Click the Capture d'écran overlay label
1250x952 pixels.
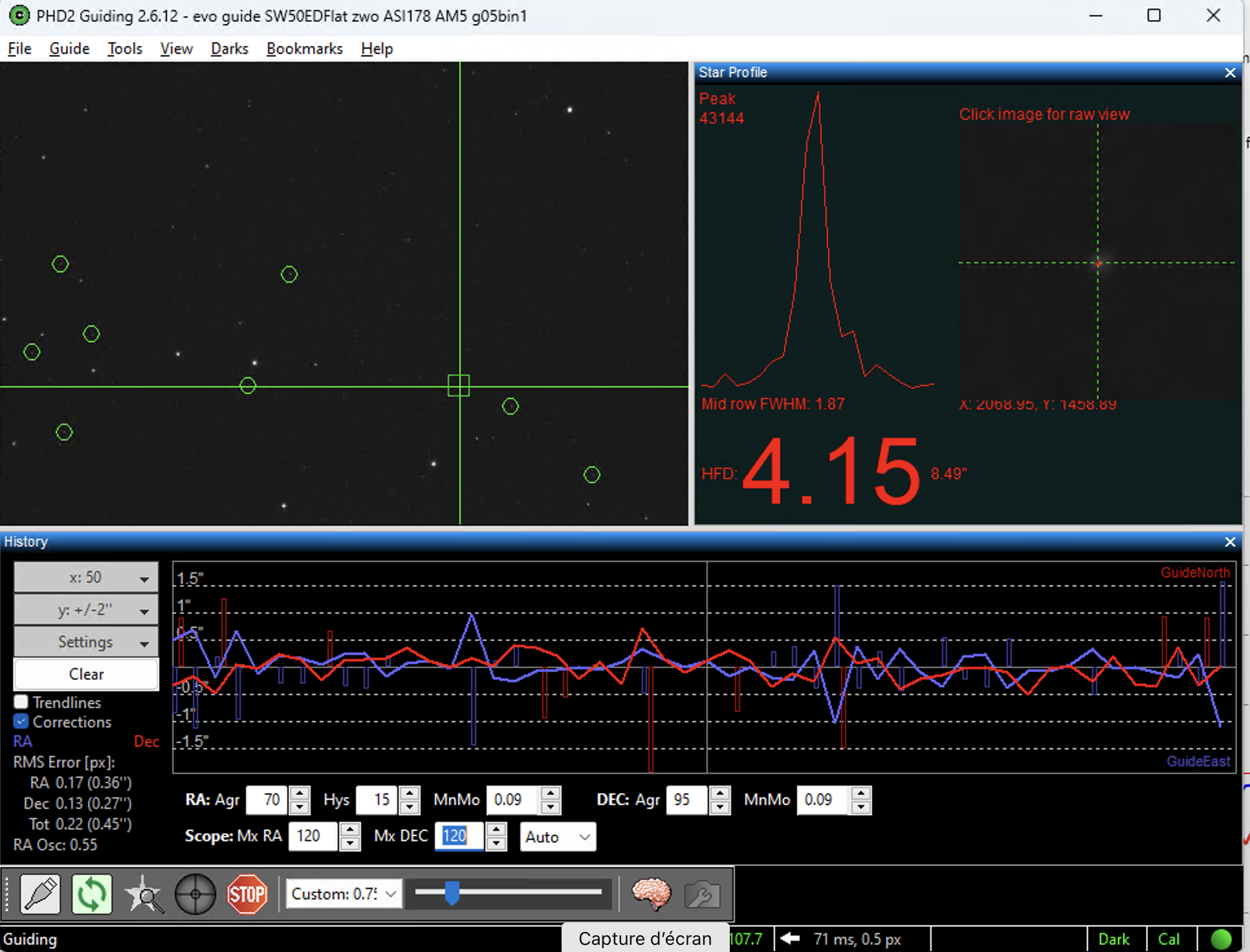pos(644,938)
